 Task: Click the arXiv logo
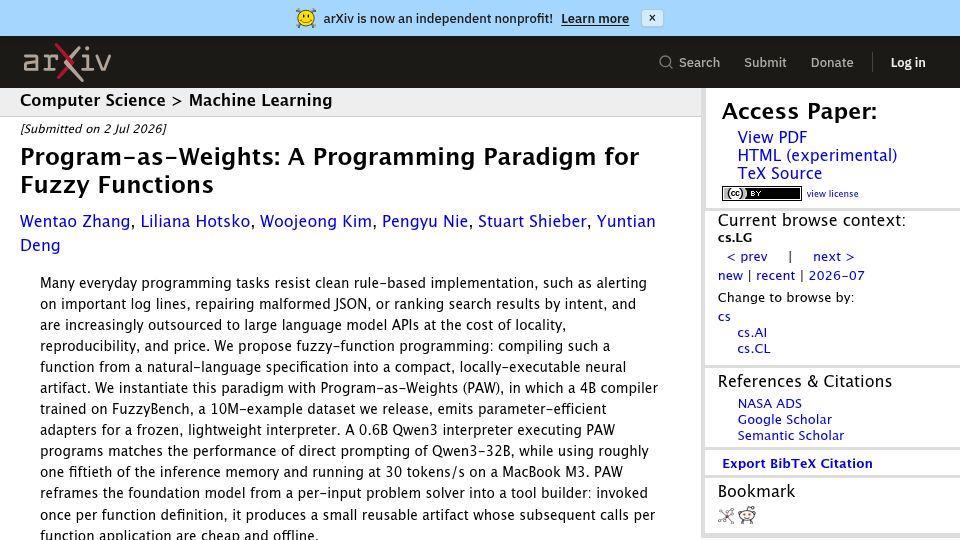(x=67, y=62)
